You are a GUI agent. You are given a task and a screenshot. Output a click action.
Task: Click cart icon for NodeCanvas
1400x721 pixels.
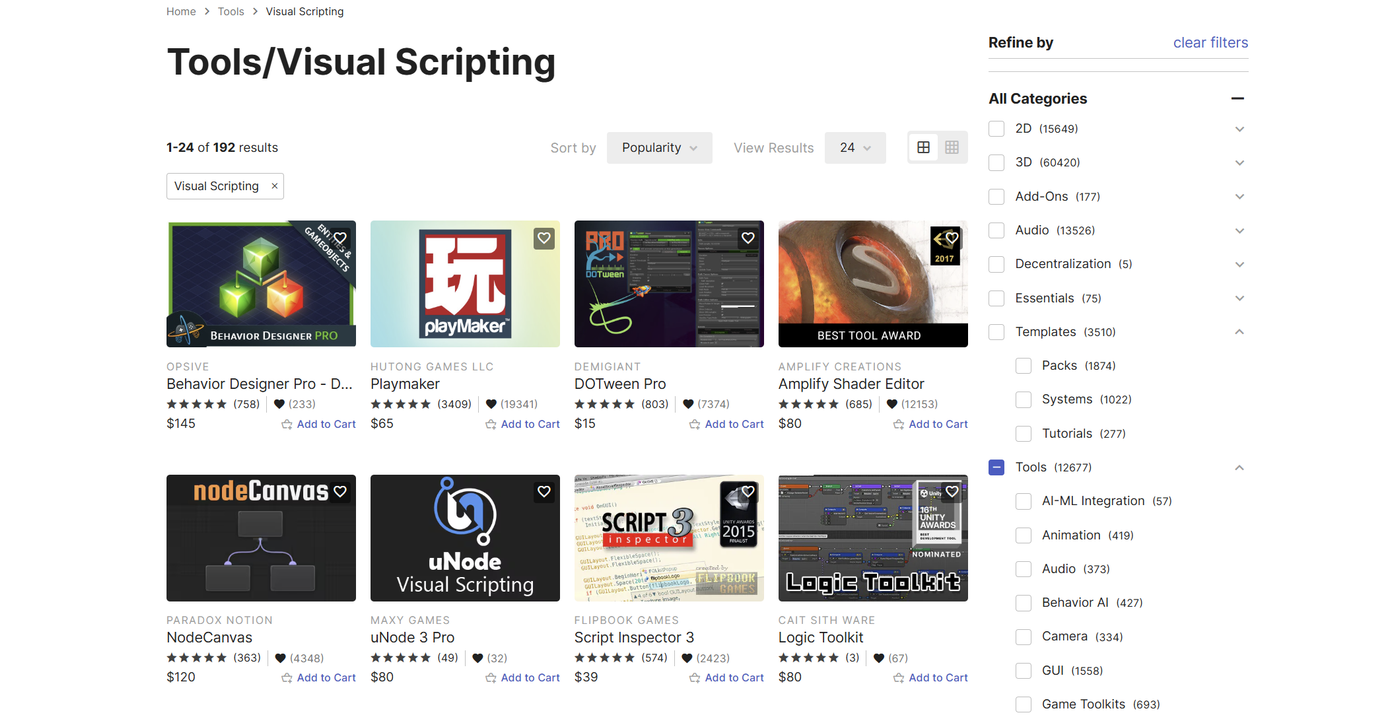(x=287, y=678)
